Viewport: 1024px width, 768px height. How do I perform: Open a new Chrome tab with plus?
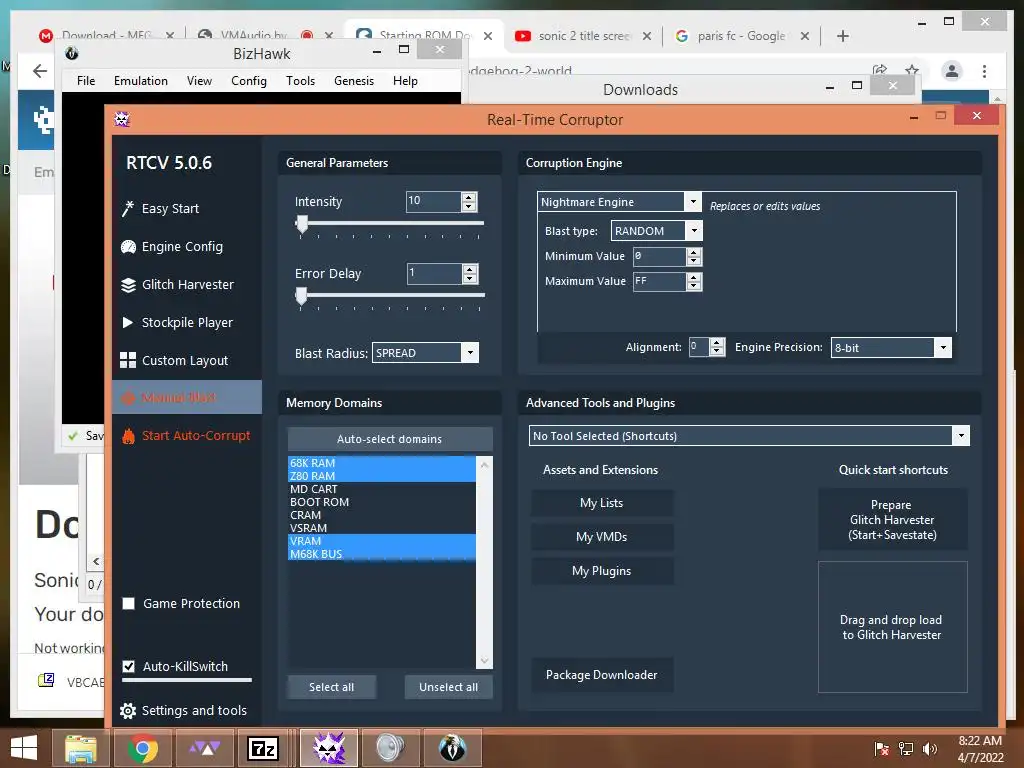point(843,36)
